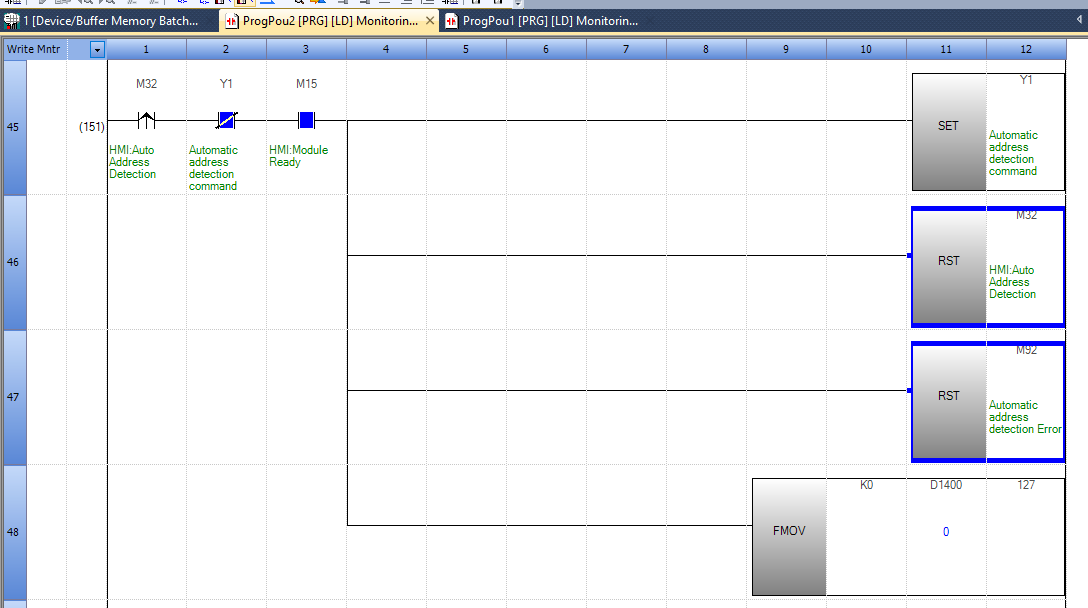Select the RST block for M92
This screenshot has height=608, width=1088.
click(x=948, y=397)
